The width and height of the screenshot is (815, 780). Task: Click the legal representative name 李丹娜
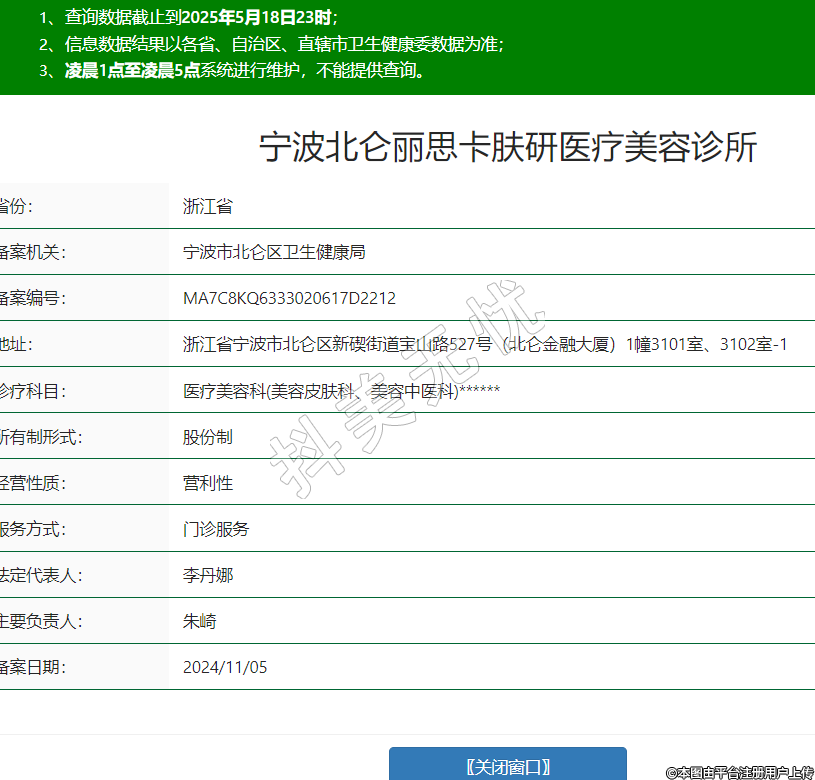[x=208, y=575]
